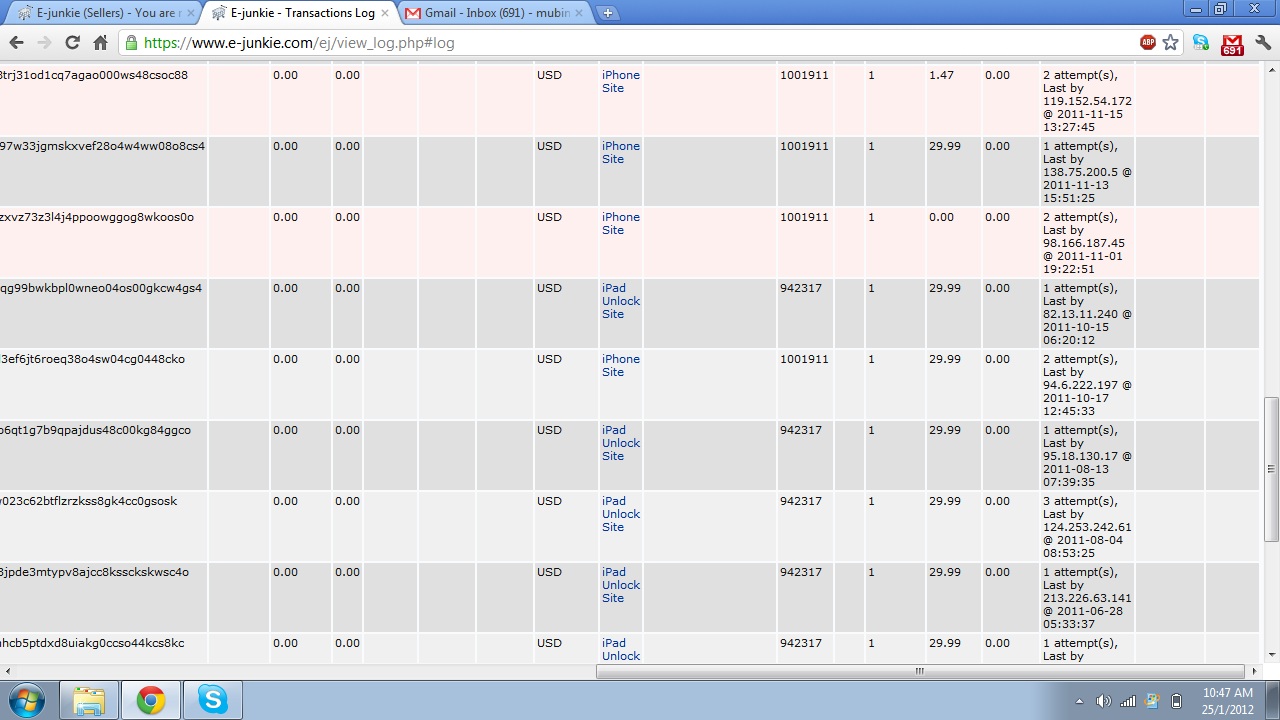Viewport: 1280px width, 720px height.
Task: Open iPad Unlock Site link for qg99bwkbpl0wneo
Action: [x=620, y=301]
